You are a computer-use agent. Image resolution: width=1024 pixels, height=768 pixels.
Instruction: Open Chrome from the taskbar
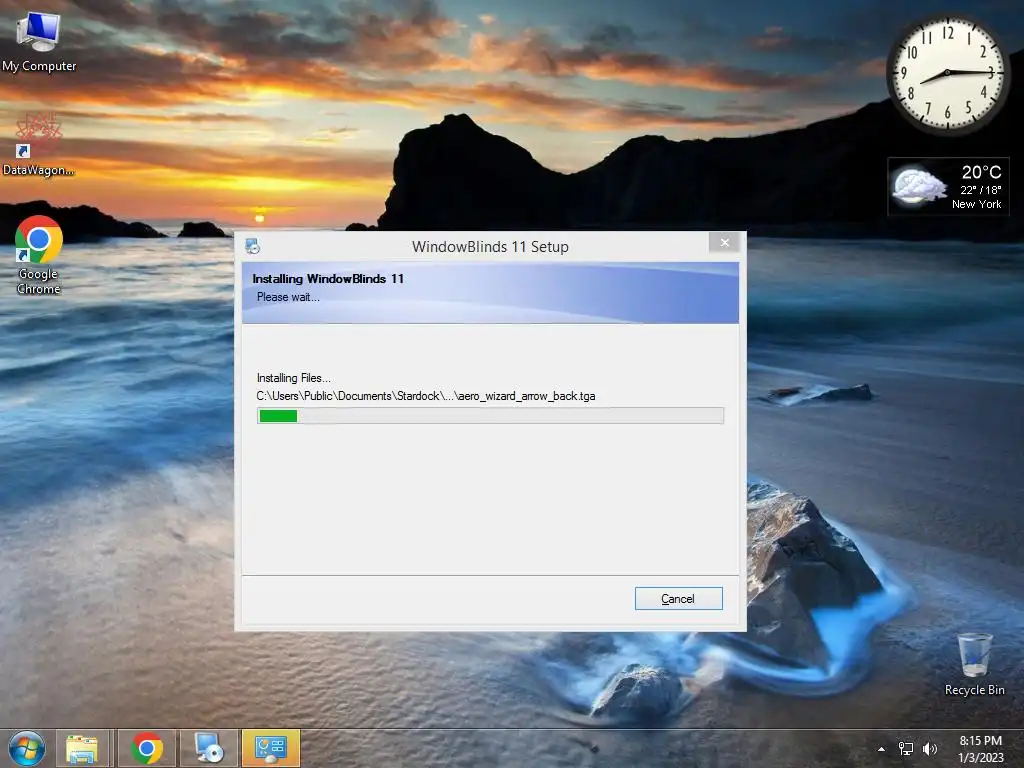[147, 748]
